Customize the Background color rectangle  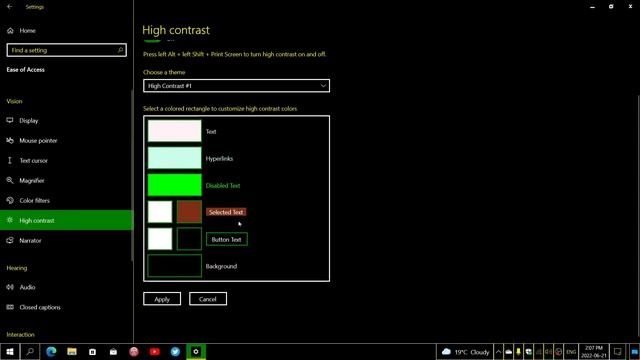[x=175, y=266]
